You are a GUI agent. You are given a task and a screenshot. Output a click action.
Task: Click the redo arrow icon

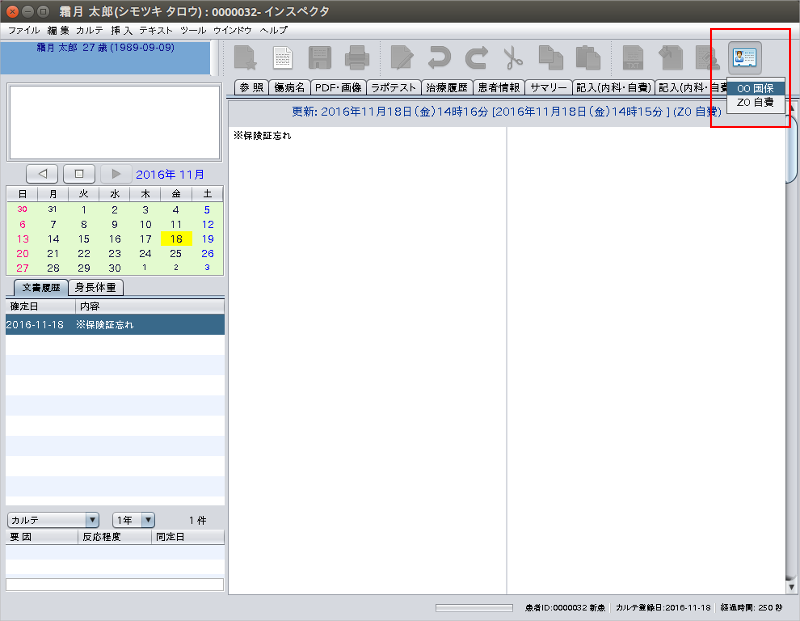pyautogui.click(x=476, y=58)
